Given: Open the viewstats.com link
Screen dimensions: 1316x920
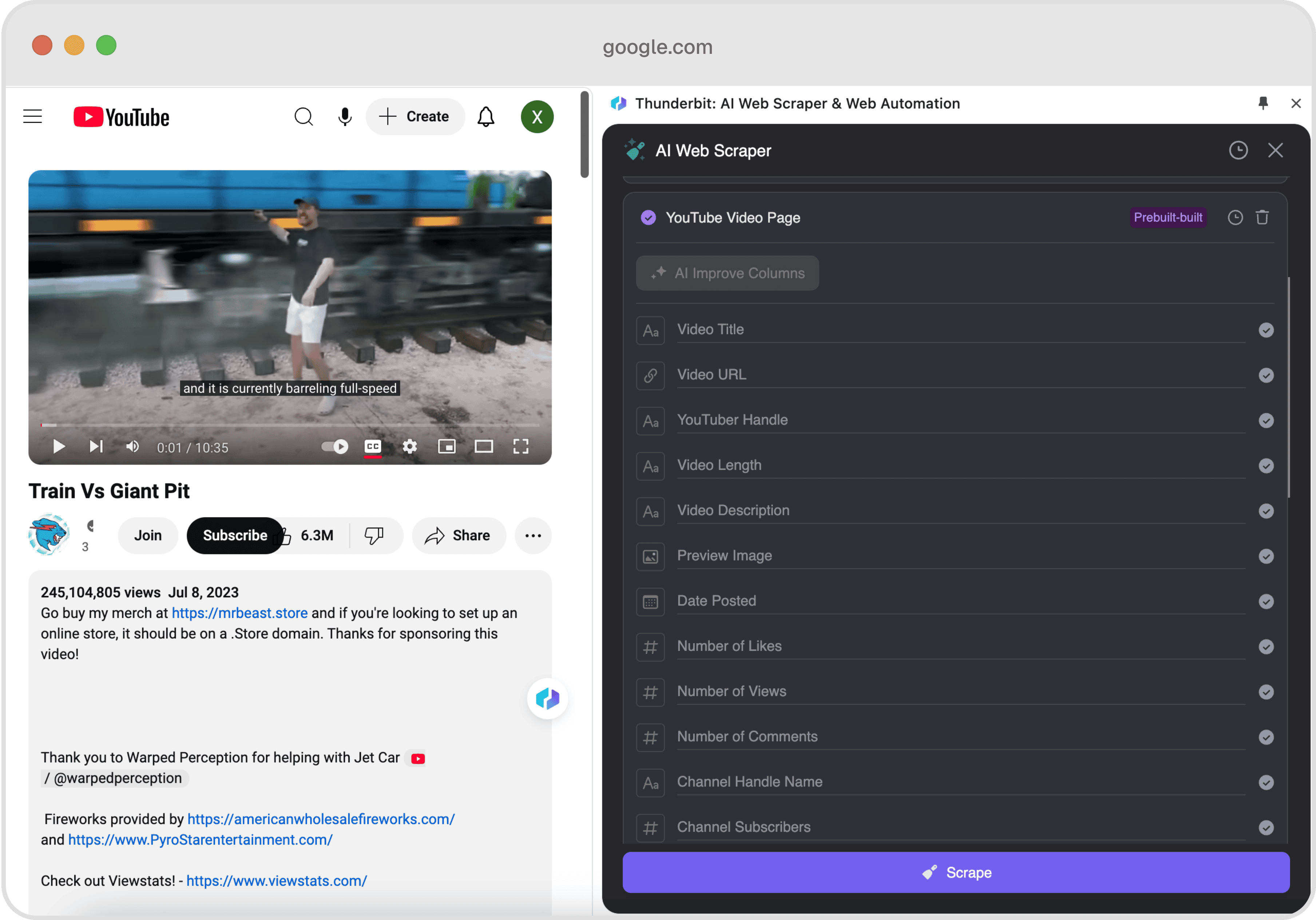Looking at the screenshot, I should coord(276,881).
